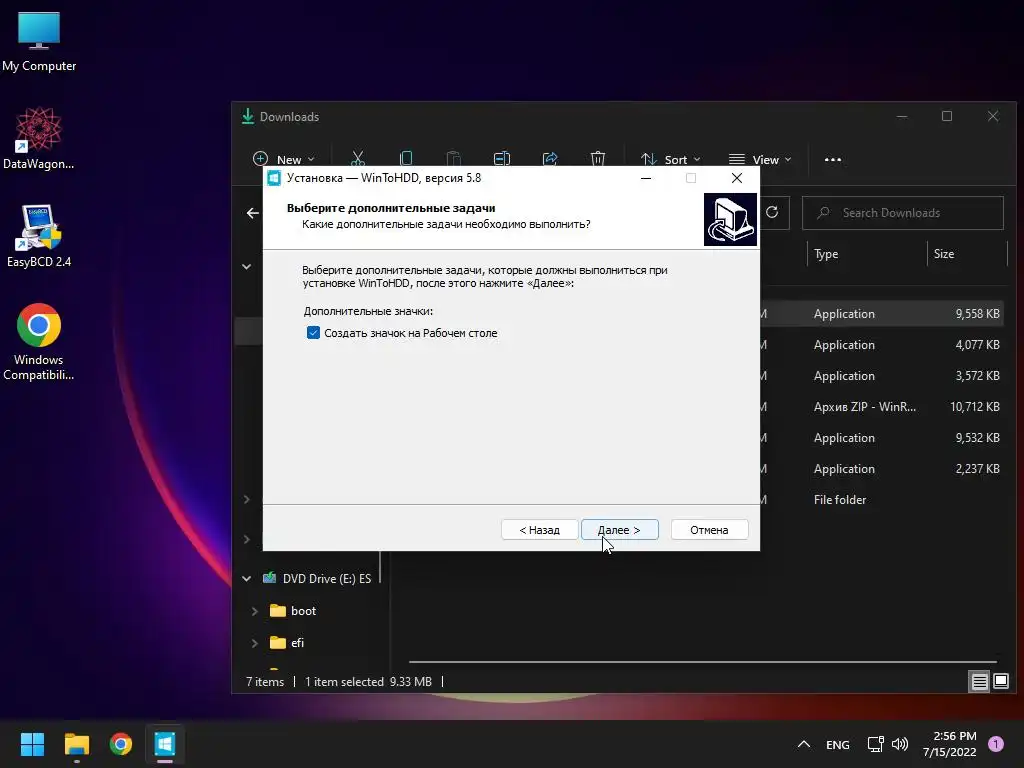Refresh the Downloads folder
This screenshot has width=1024, height=768.
(772, 212)
